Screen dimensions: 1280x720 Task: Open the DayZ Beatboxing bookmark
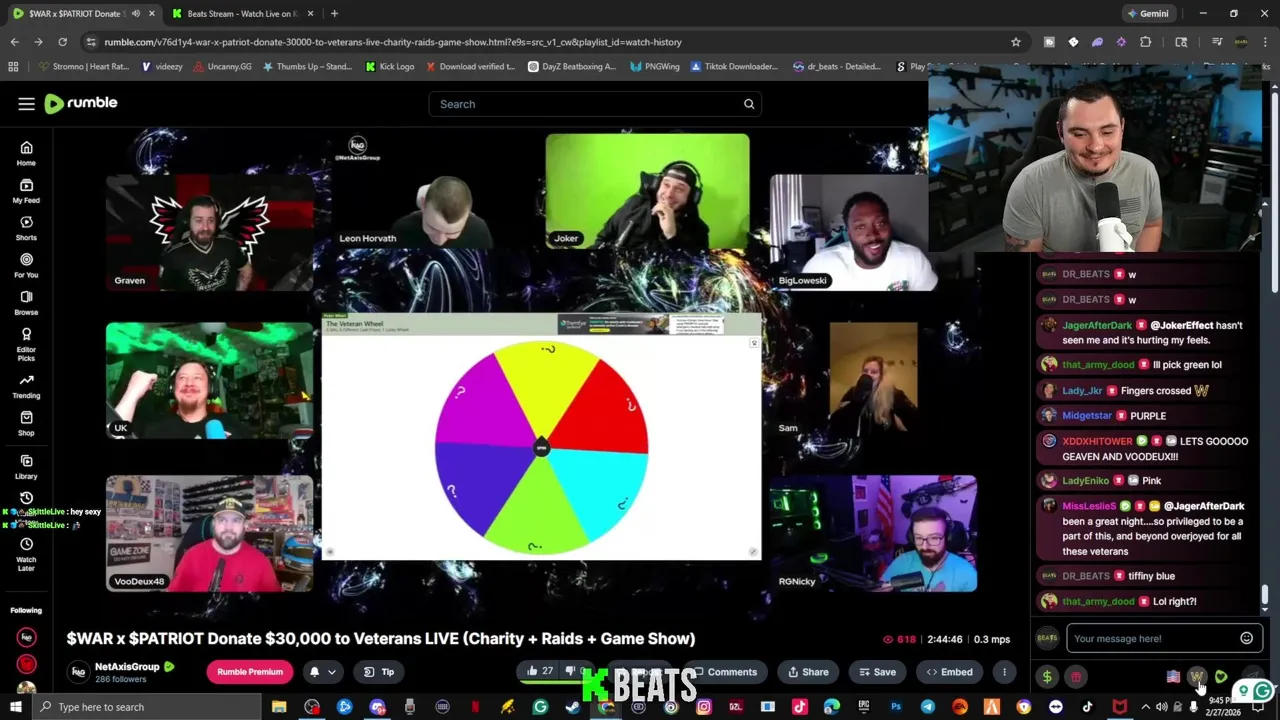click(571, 66)
